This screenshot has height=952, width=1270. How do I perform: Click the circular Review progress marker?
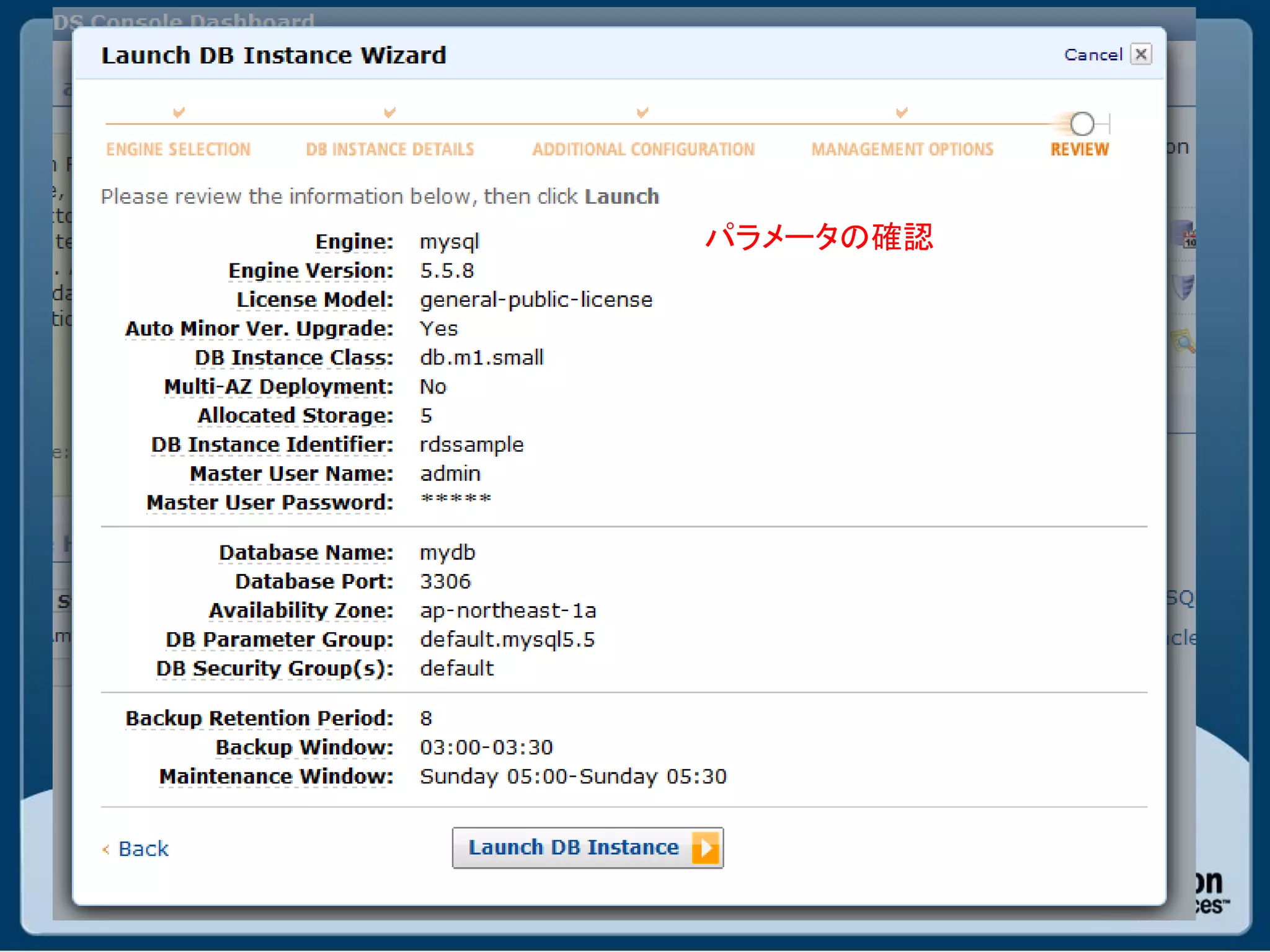pos(1082,124)
